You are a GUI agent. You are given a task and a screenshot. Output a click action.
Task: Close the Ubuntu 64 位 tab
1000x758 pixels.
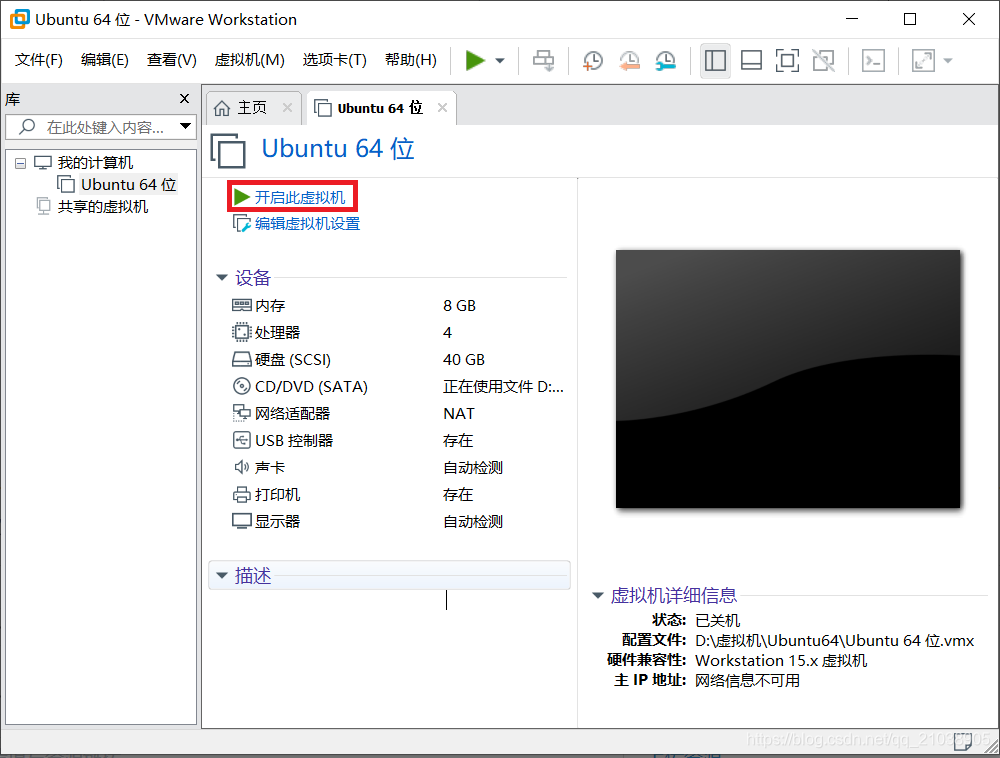pyautogui.click(x=442, y=108)
